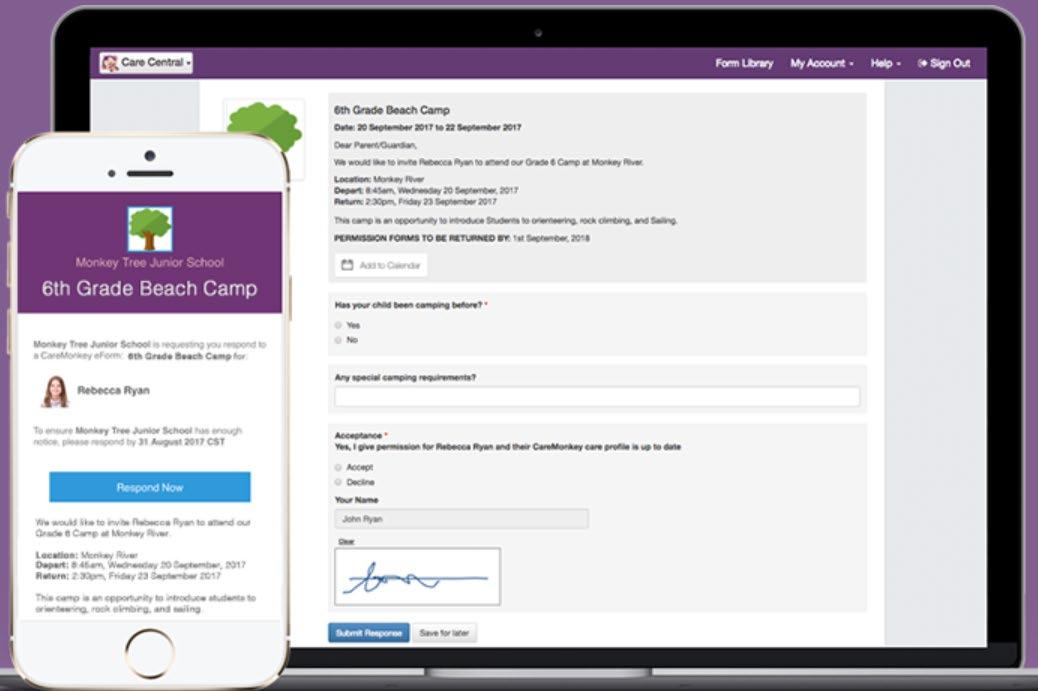This screenshot has width=1038, height=691.
Task: Click the Care Central avatar icon
Action: click(x=109, y=63)
